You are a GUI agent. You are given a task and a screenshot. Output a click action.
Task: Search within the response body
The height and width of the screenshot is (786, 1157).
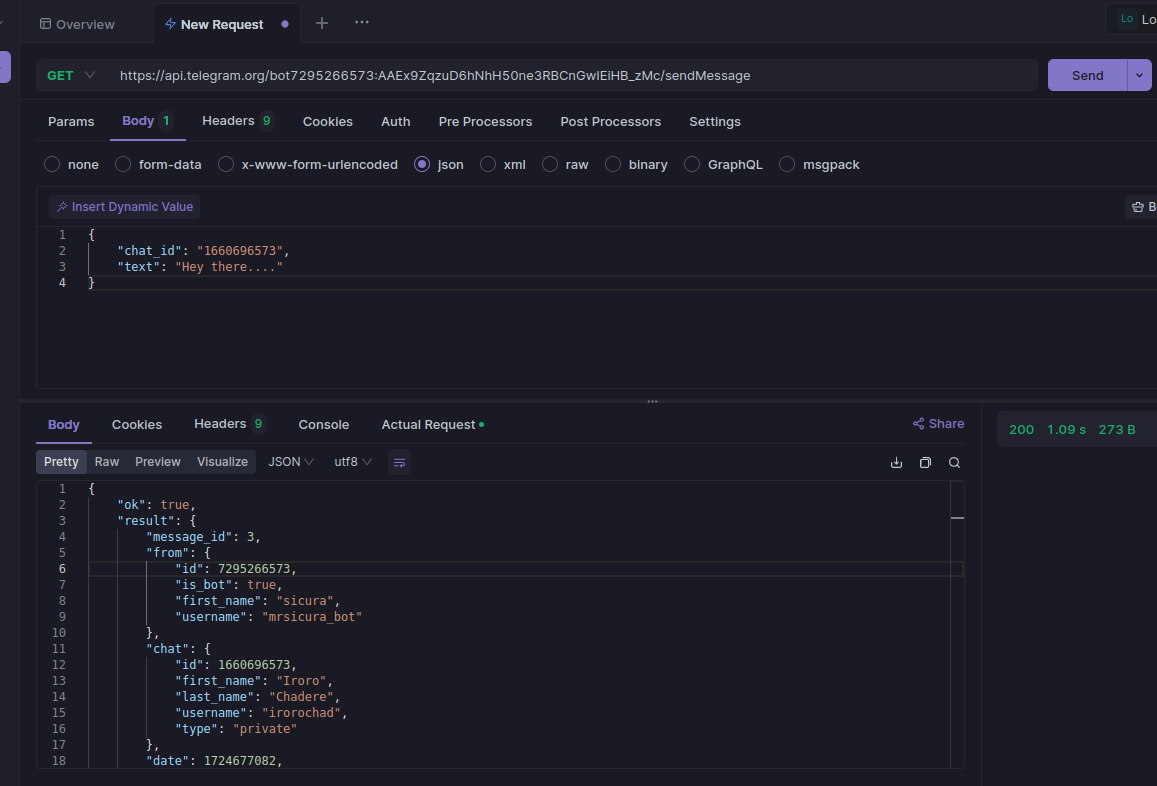point(954,463)
